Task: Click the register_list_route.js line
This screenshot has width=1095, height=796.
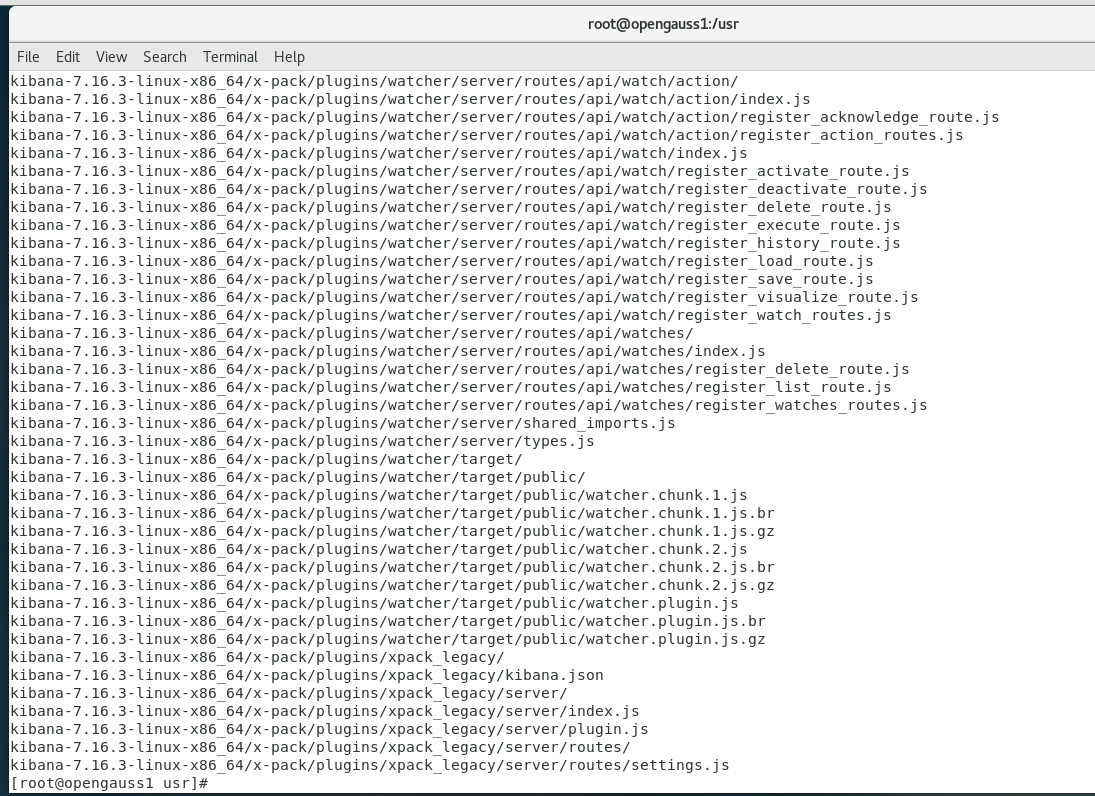Action: point(451,388)
